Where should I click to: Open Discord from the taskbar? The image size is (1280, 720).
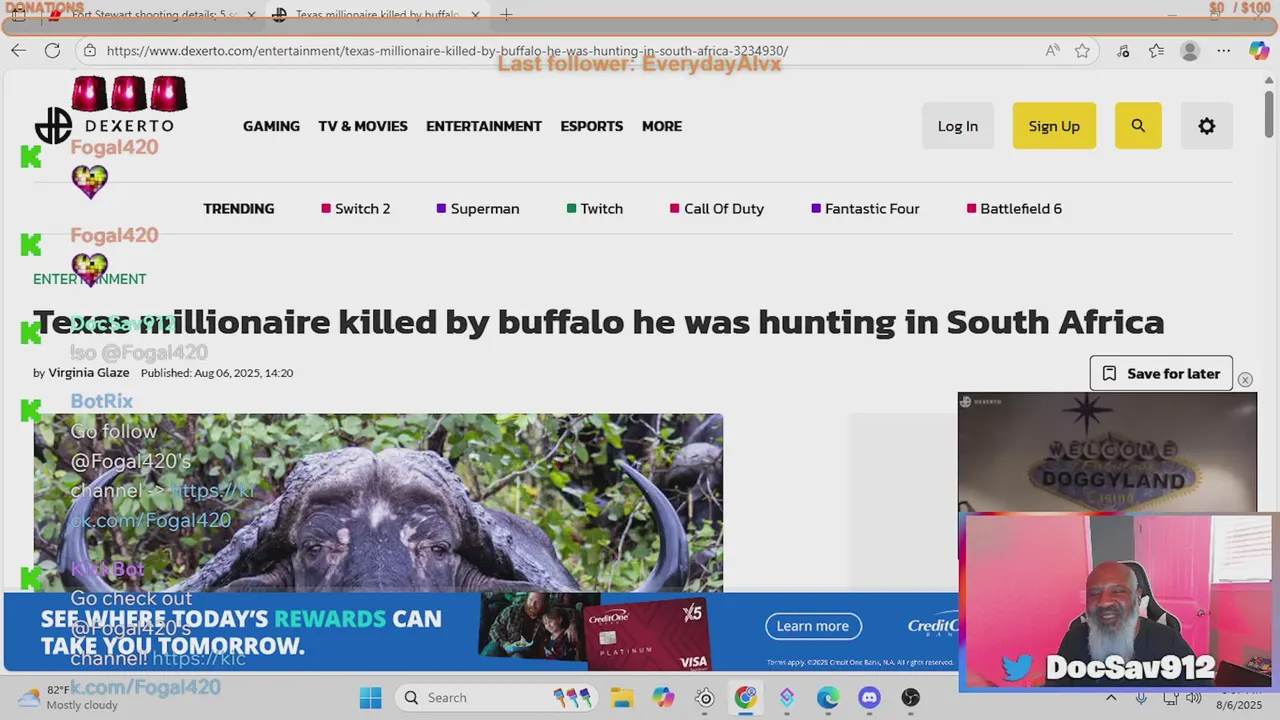(x=869, y=698)
